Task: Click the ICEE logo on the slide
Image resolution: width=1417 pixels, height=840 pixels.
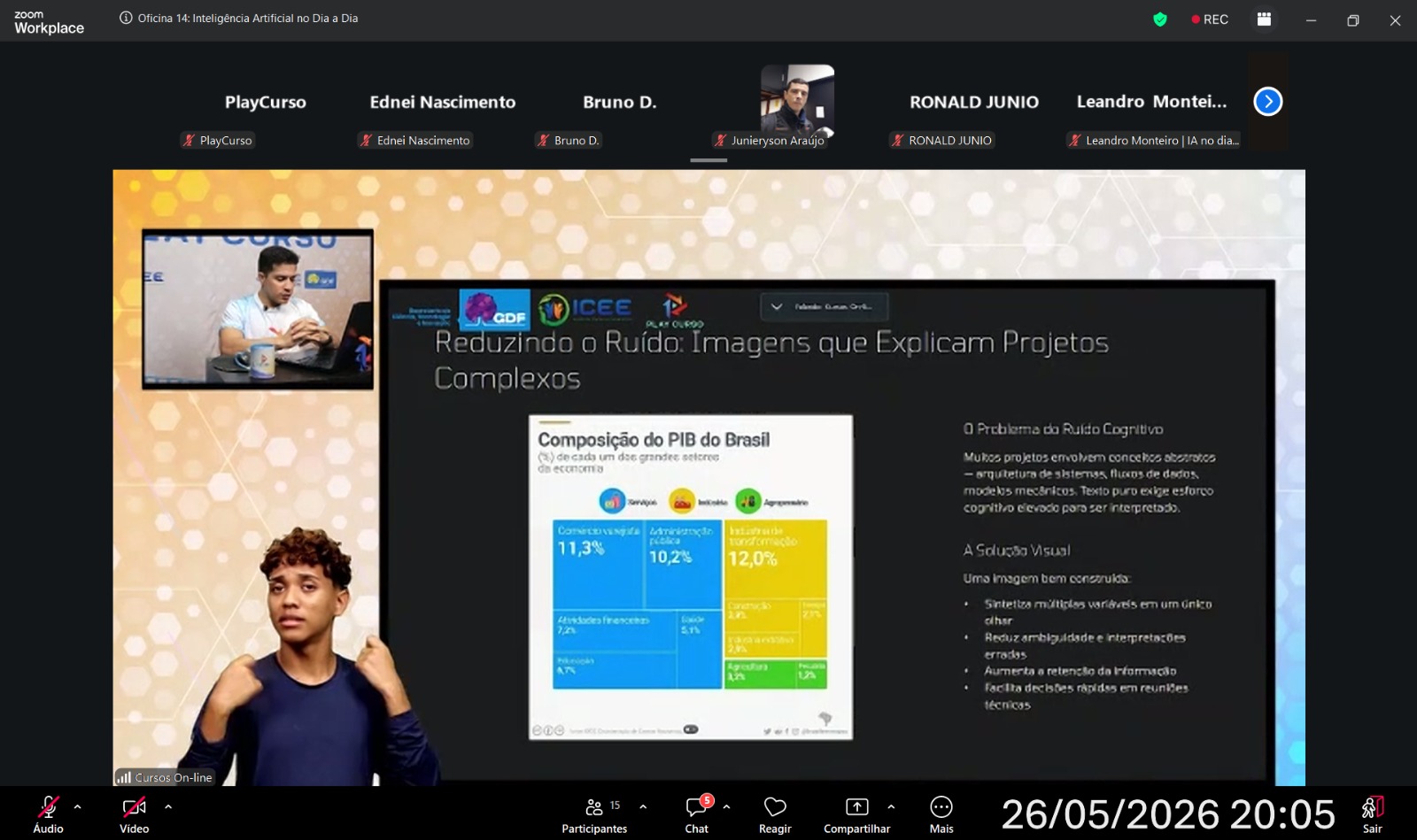Action: coord(585,308)
